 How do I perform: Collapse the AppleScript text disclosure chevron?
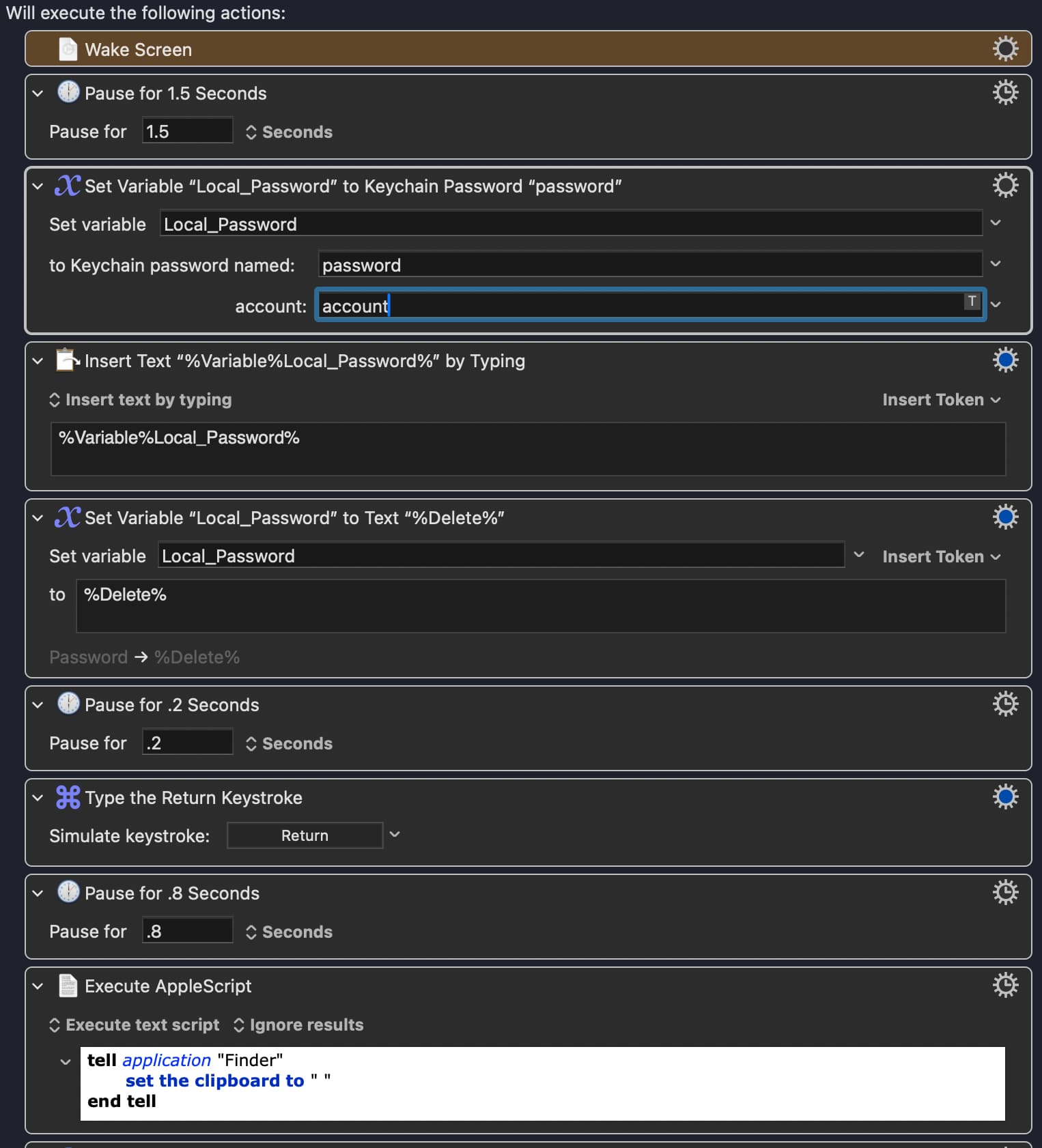tap(66, 1061)
